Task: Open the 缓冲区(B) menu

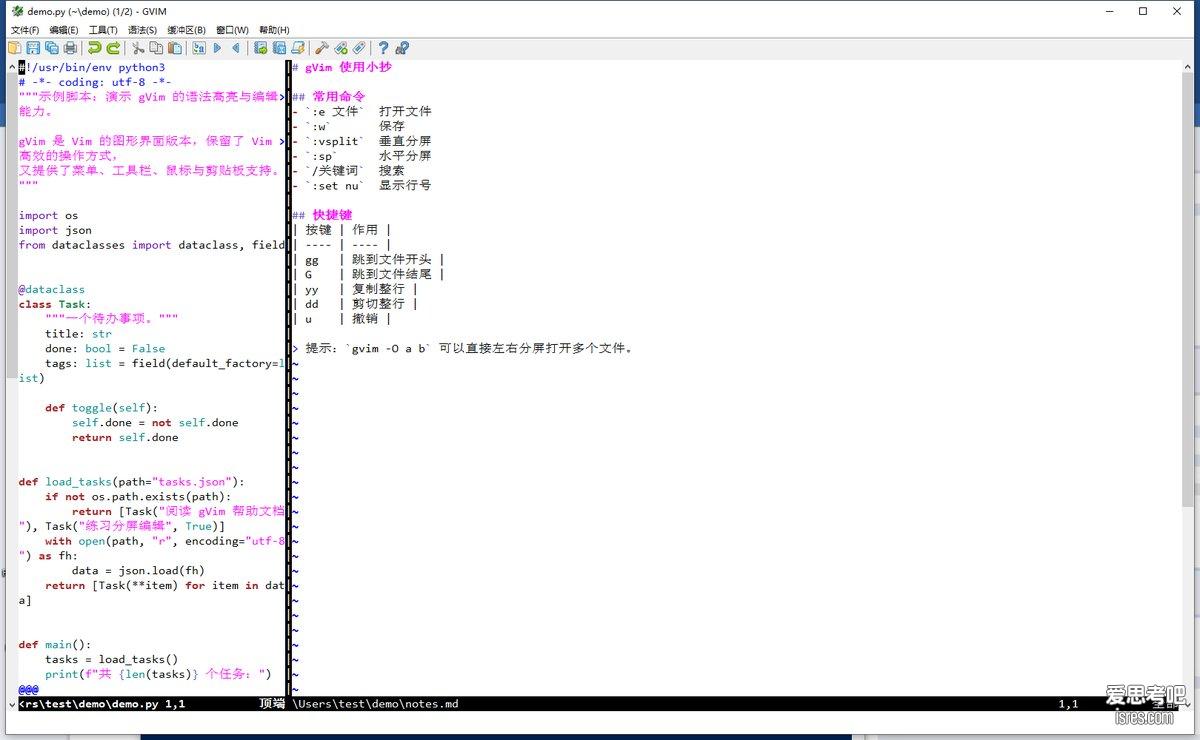Action: point(186,30)
